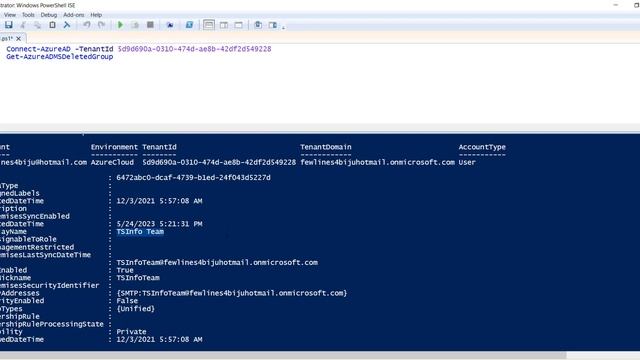Run the script with the green play icon
The height and width of the screenshot is (360, 640).
tap(120, 25)
